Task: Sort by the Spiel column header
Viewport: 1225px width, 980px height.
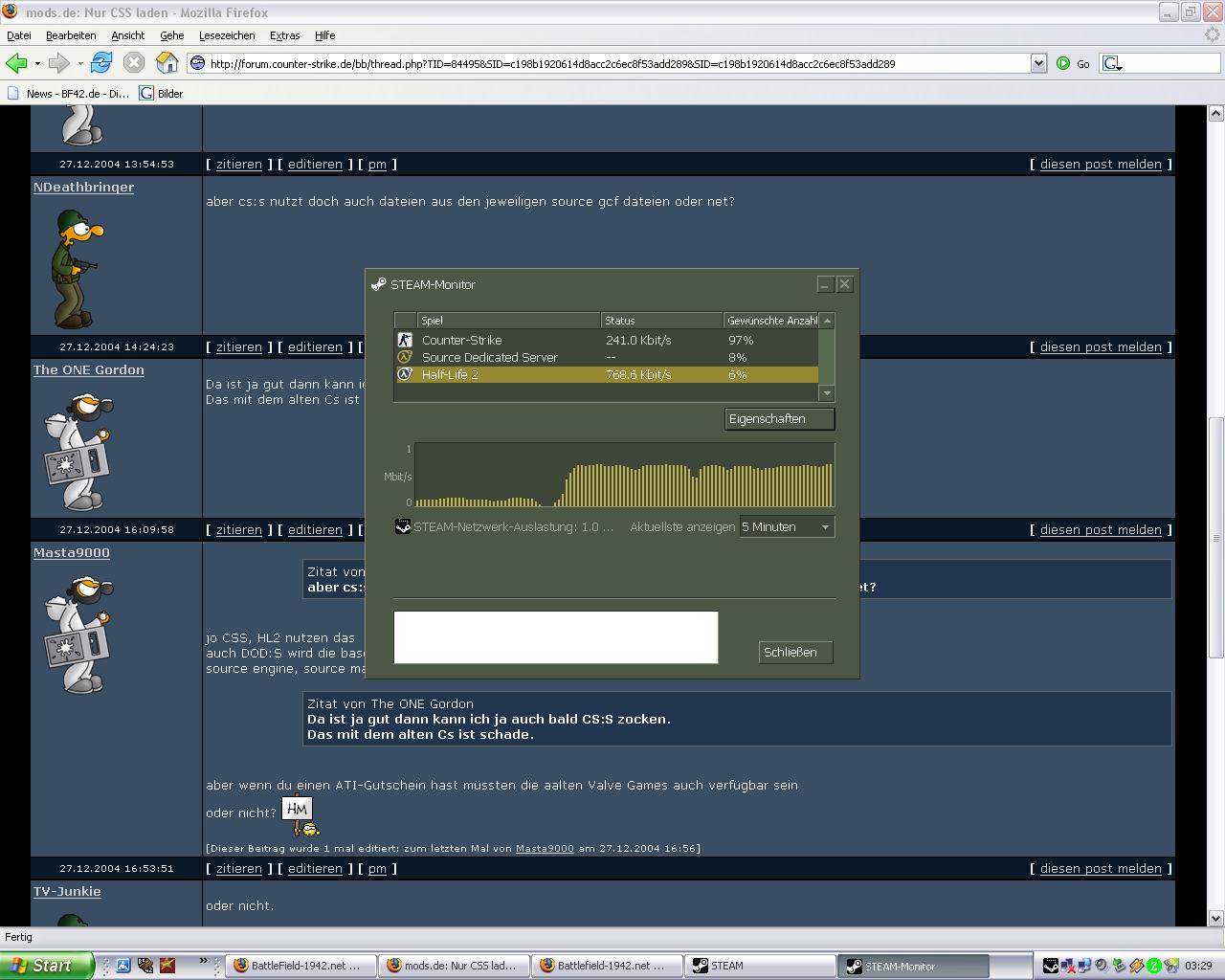Action: coord(508,321)
